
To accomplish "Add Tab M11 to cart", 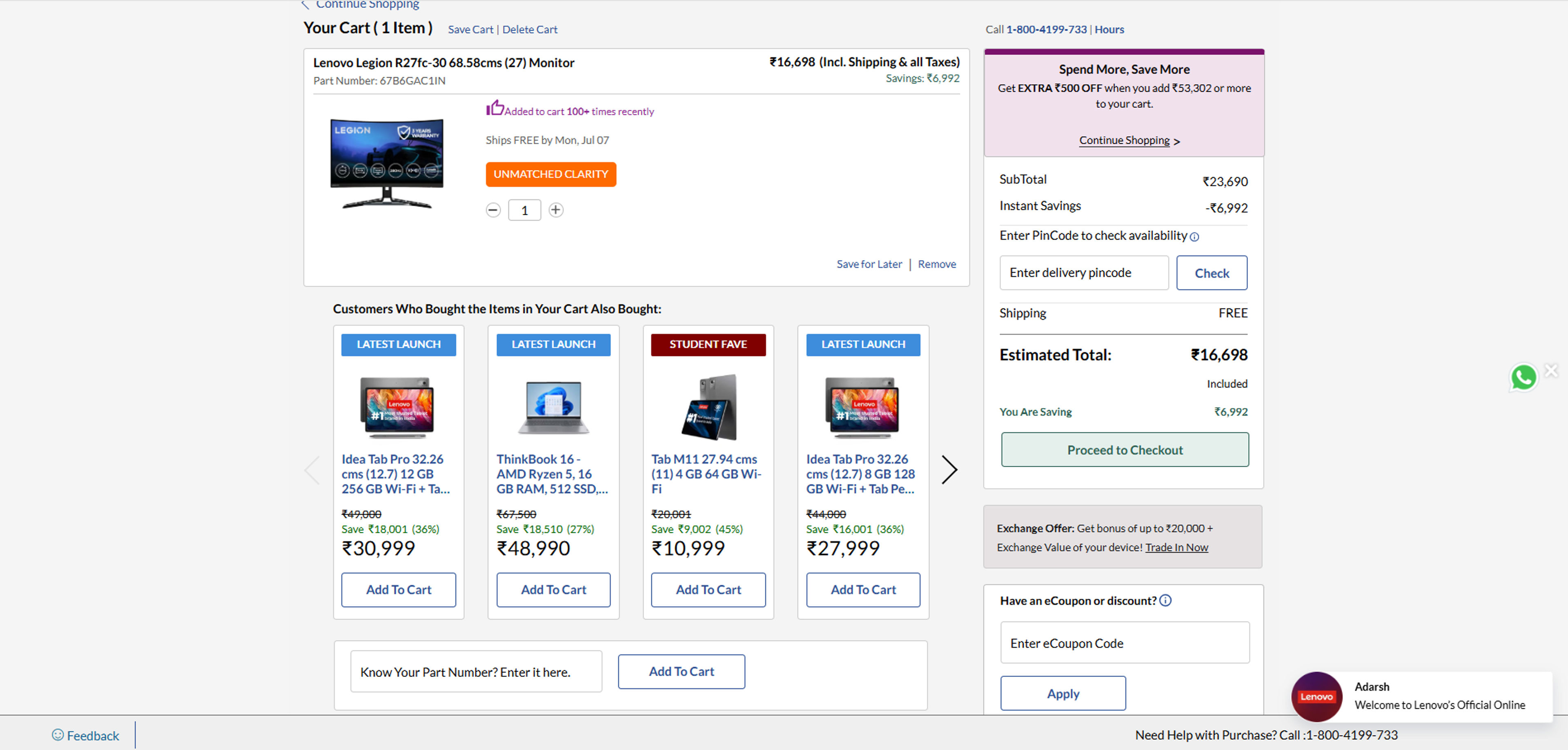I will point(708,590).
